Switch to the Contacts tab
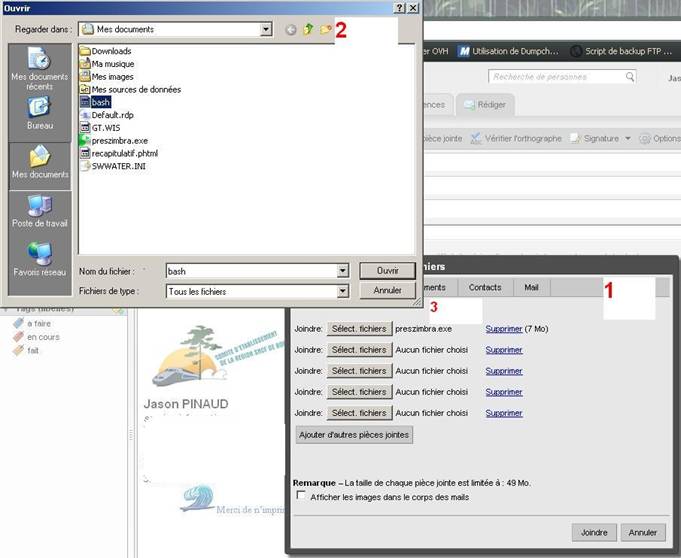Screen dimensions: 681x558 point(485,287)
